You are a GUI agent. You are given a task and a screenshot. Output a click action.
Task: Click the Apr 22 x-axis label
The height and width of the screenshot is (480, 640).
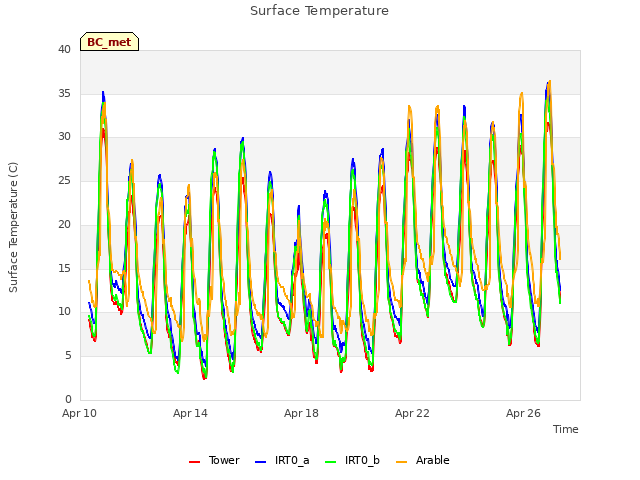point(412,413)
